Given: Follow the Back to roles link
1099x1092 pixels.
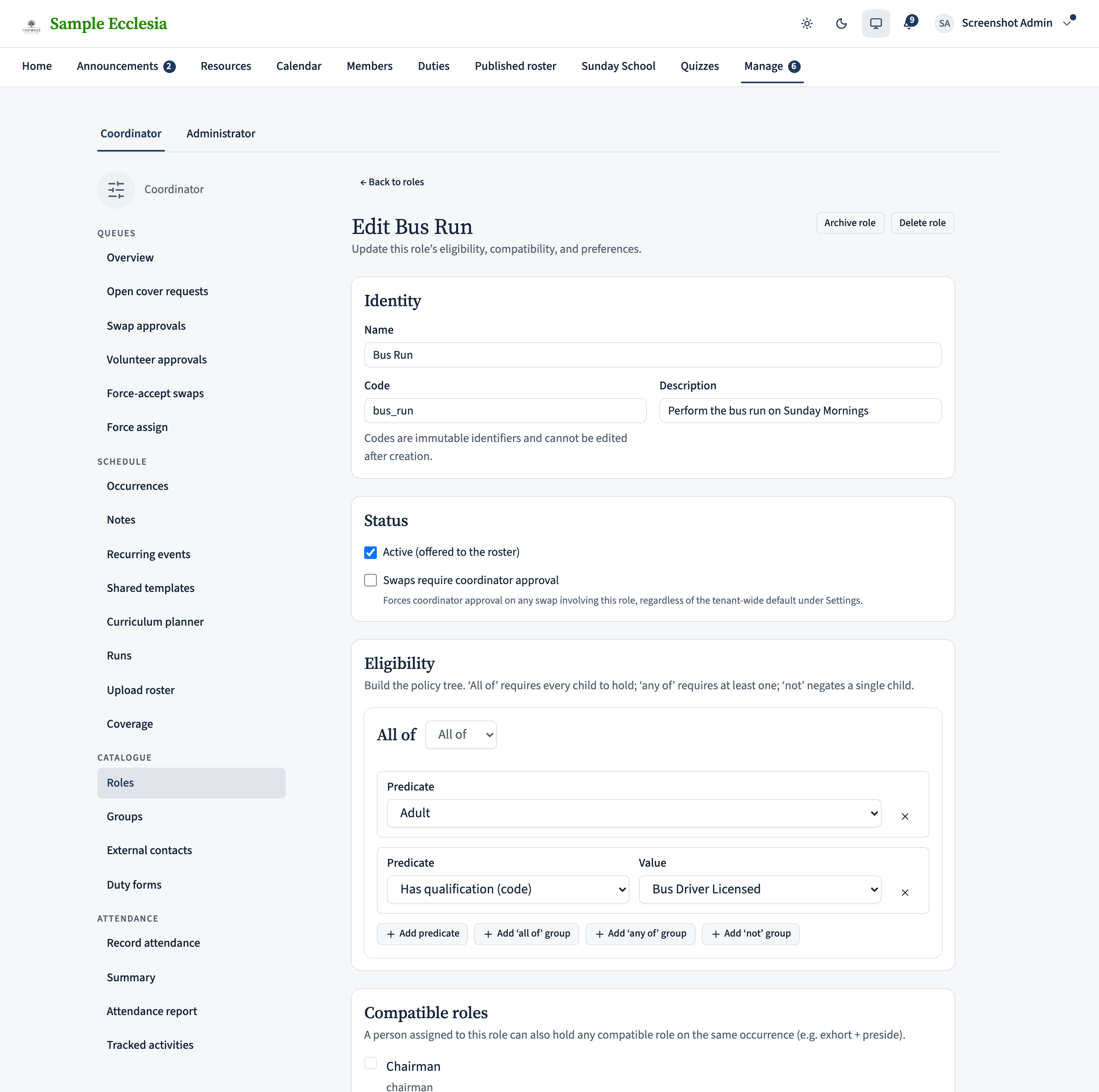Looking at the screenshot, I should tap(392, 182).
